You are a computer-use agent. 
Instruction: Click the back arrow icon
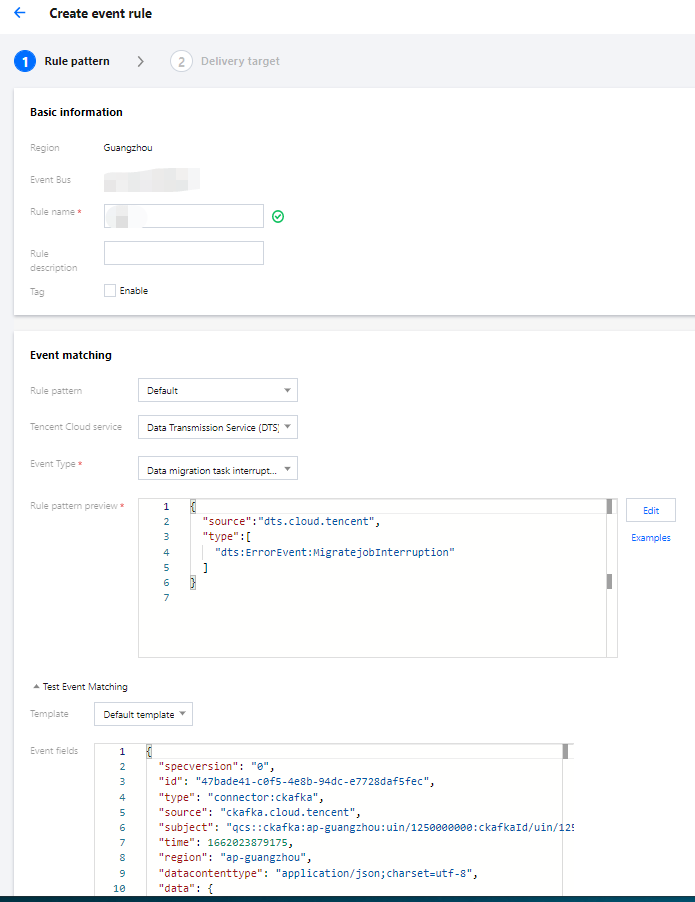(x=20, y=14)
